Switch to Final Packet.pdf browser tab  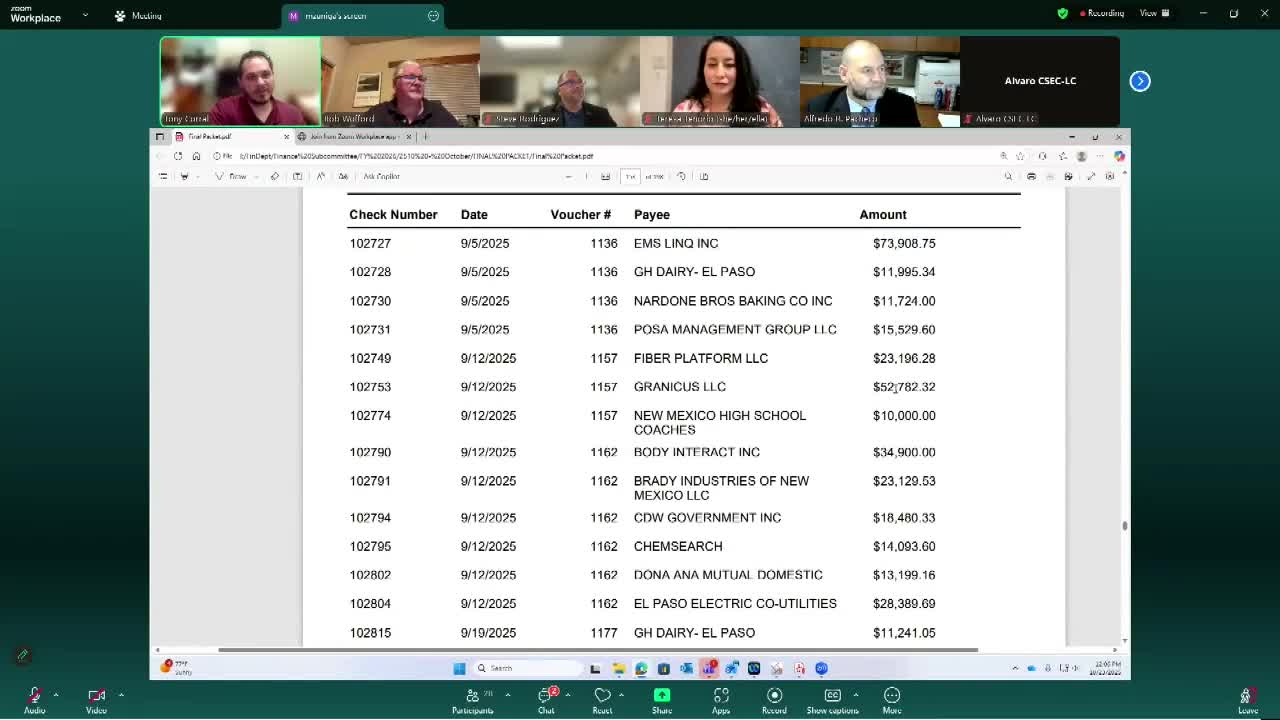[x=232, y=136]
